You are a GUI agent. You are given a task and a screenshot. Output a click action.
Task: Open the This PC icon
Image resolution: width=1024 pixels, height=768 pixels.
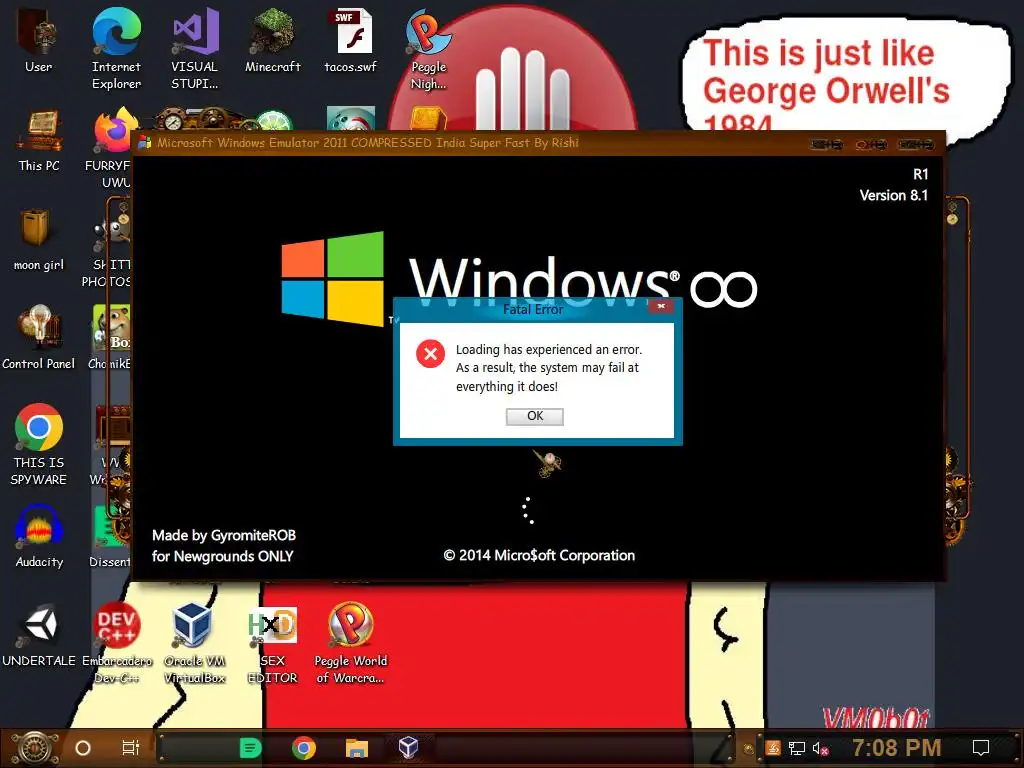39,141
